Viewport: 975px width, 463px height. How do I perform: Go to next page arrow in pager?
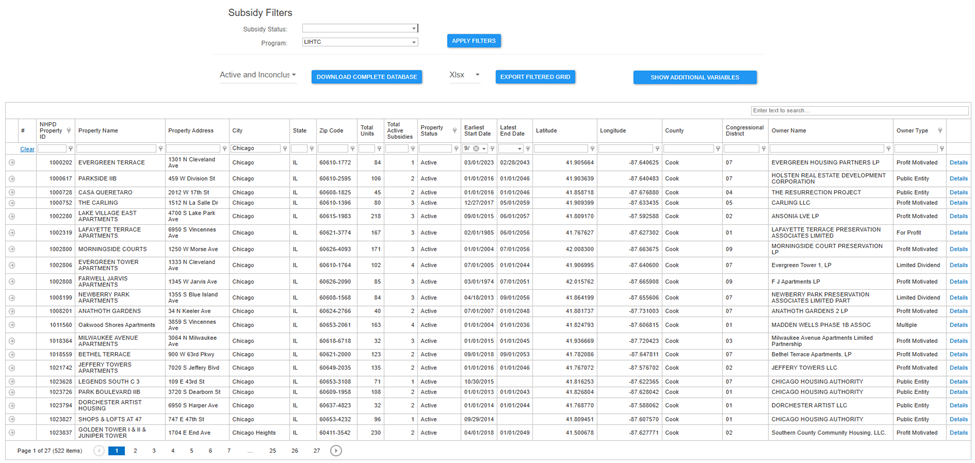point(336,451)
